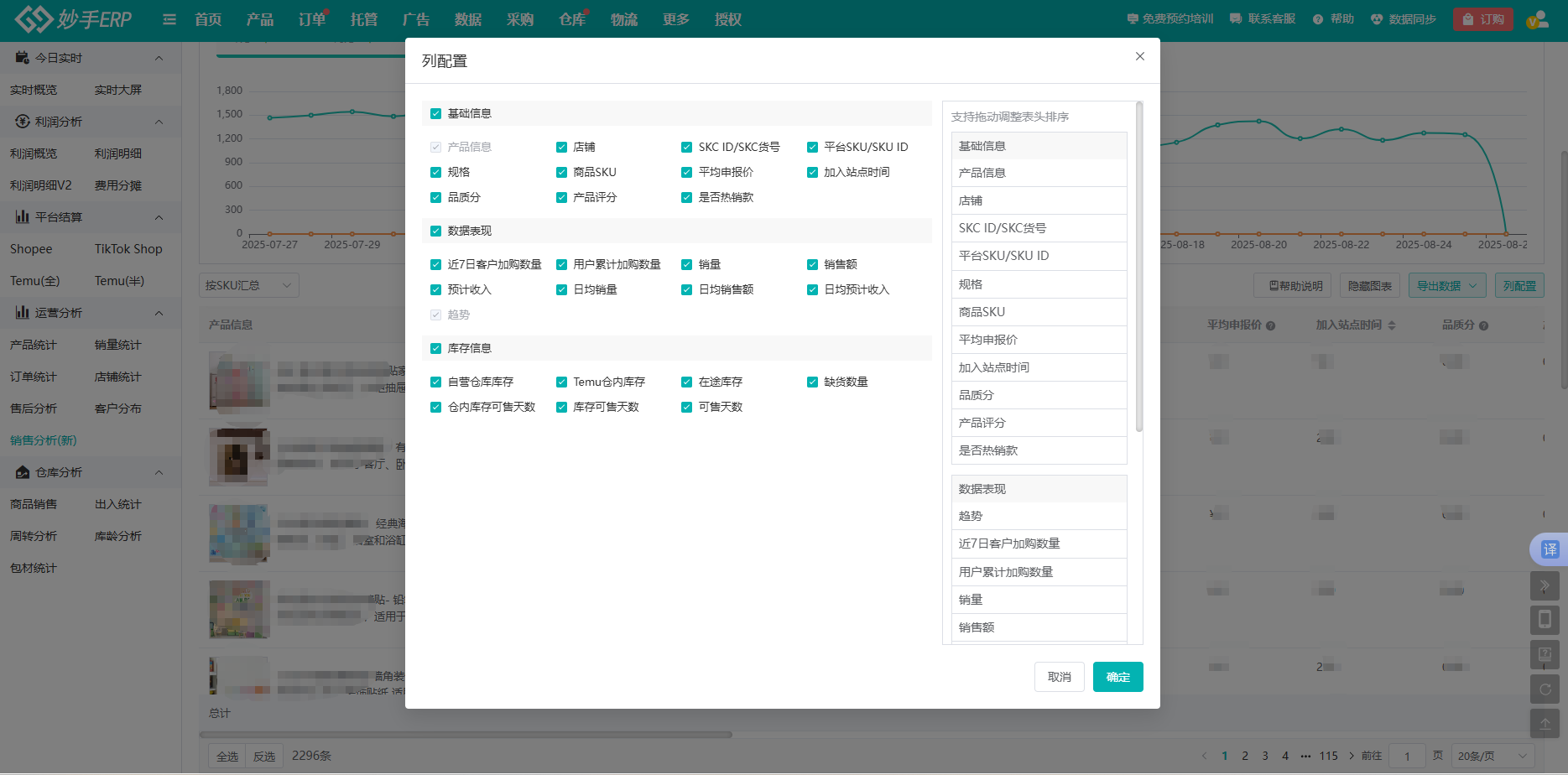The width and height of the screenshot is (1568, 775).
Task: Click the 取消 button
Action: click(x=1059, y=677)
